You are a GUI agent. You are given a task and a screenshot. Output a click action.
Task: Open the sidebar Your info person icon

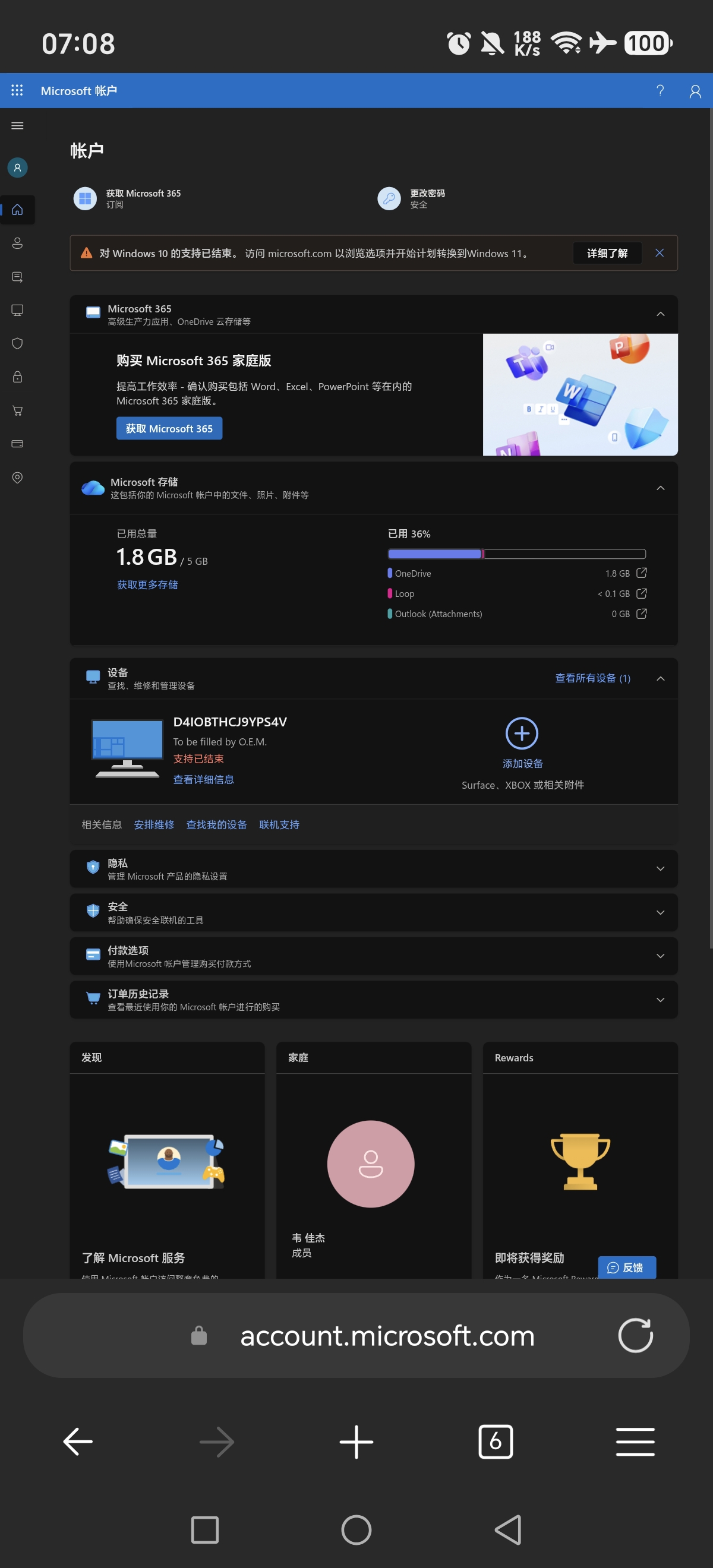(x=17, y=243)
